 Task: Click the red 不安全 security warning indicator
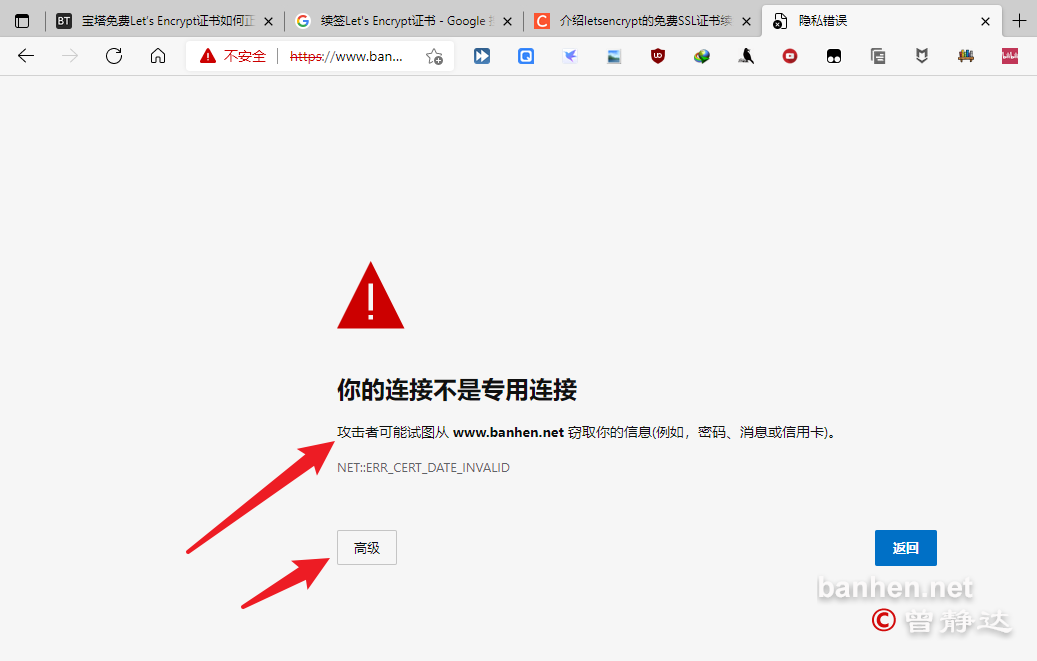[233, 56]
